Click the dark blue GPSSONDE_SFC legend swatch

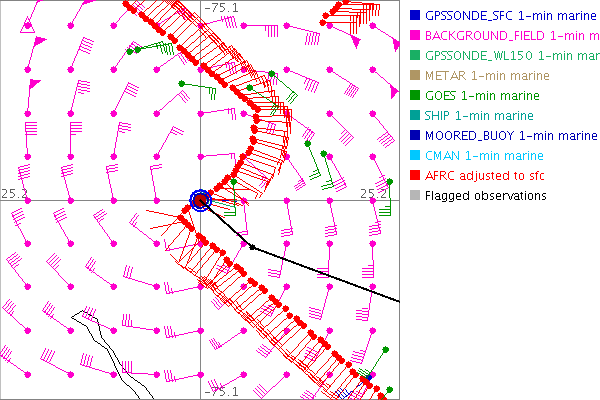click(x=414, y=16)
